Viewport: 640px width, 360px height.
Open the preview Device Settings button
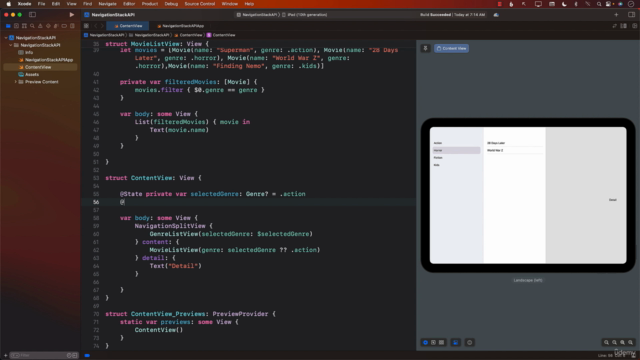(x=456, y=342)
